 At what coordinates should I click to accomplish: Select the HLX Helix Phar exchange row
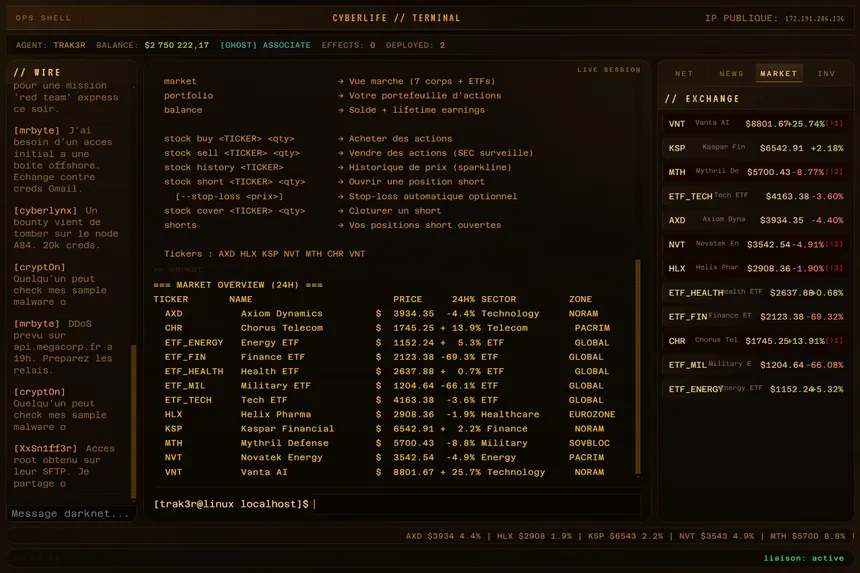755,269
